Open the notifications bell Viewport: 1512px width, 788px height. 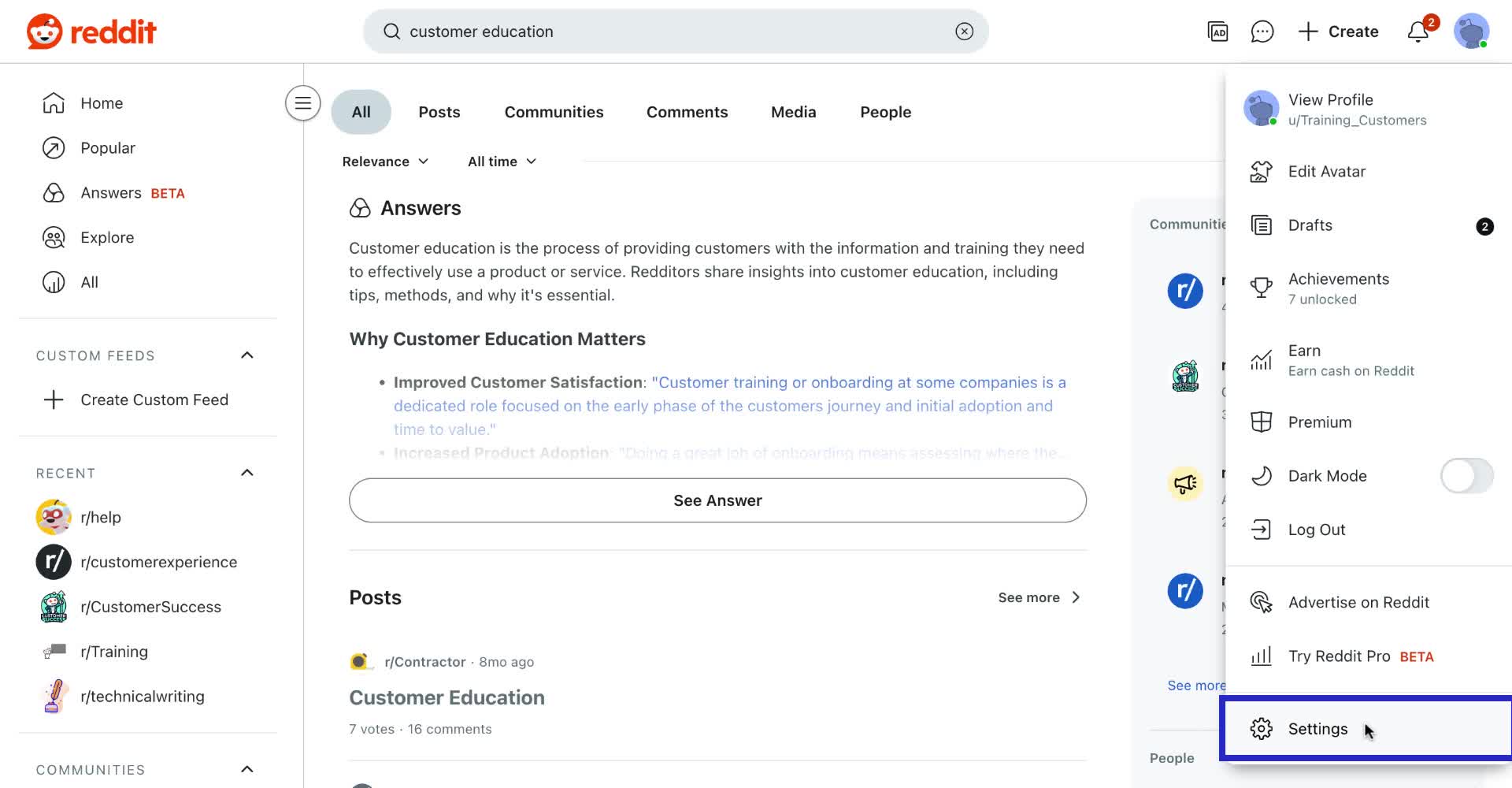[x=1418, y=32]
